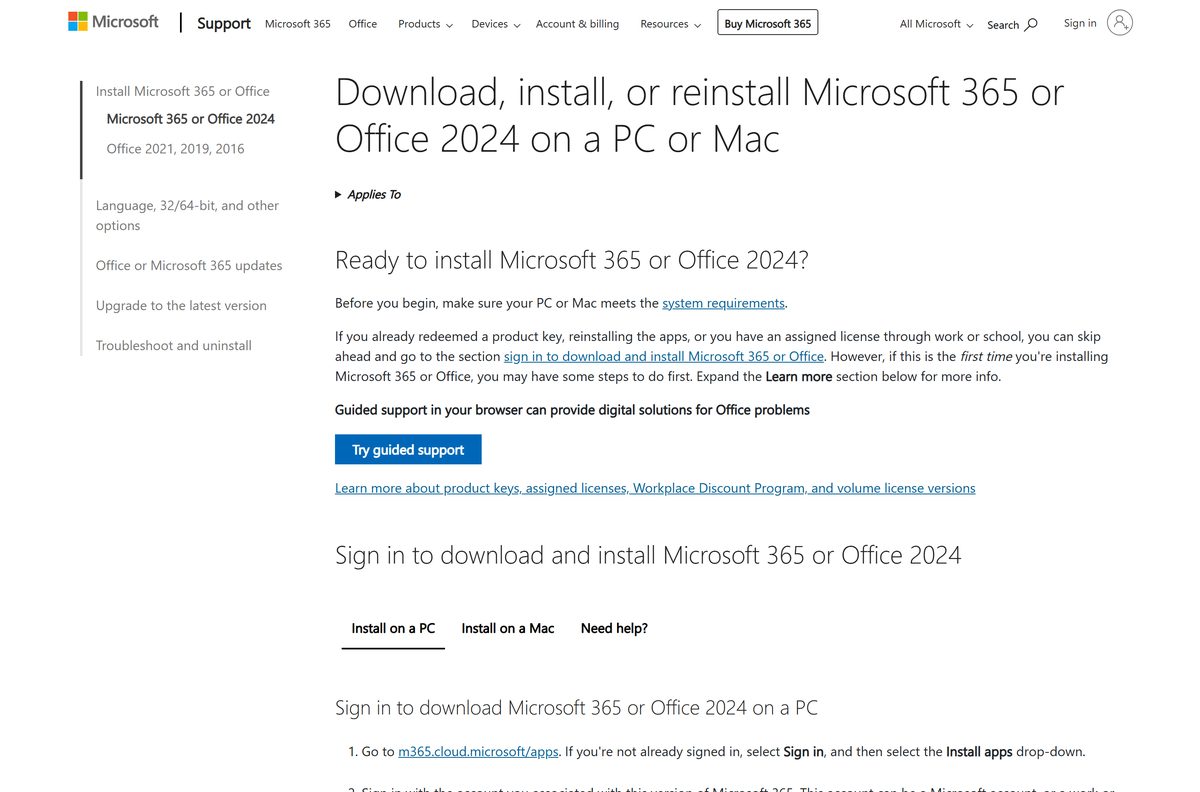The width and height of the screenshot is (1200, 792).
Task: Click the Sign in text link
Action: coord(1080,23)
